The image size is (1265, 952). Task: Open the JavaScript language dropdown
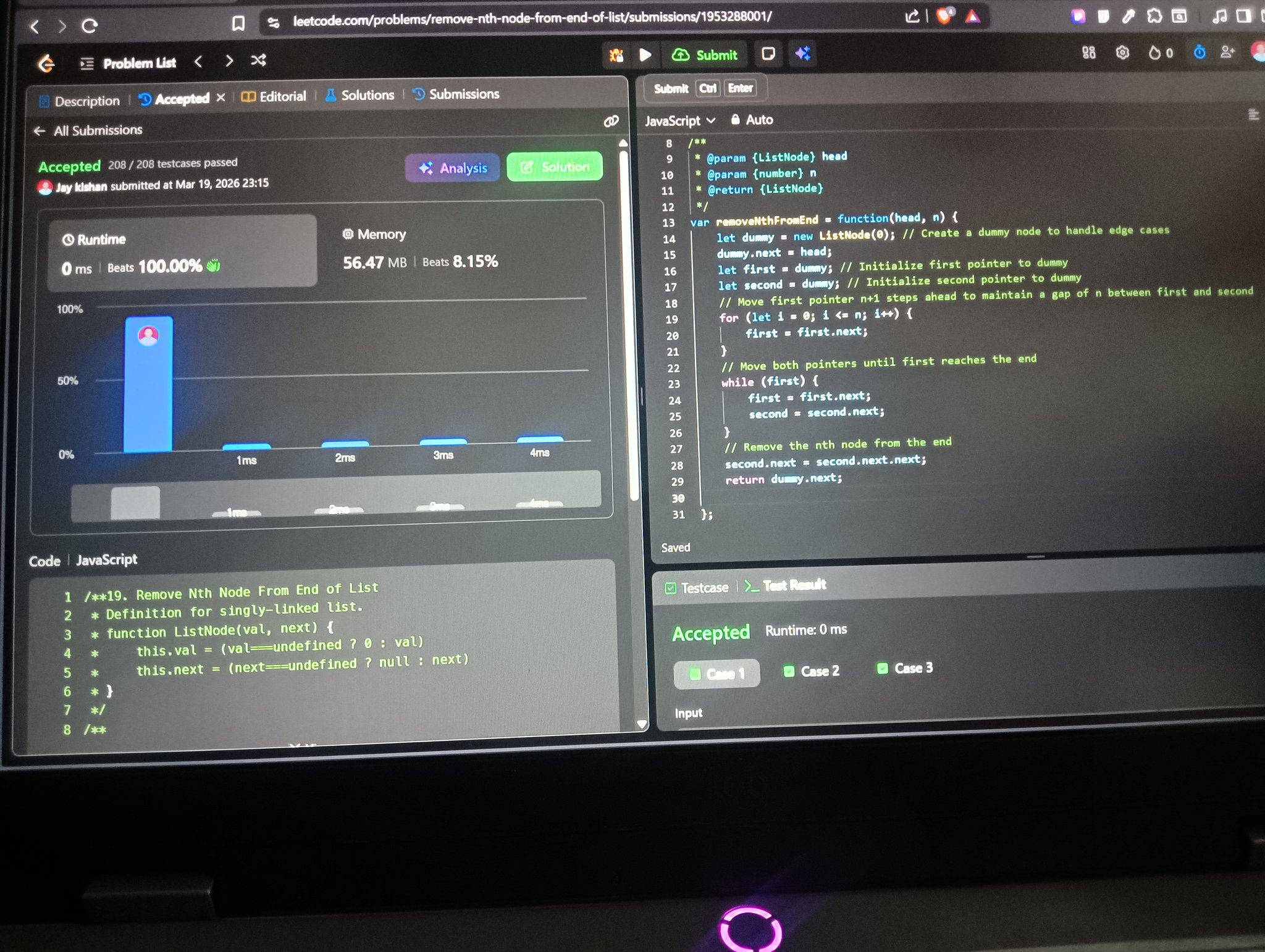pos(679,121)
